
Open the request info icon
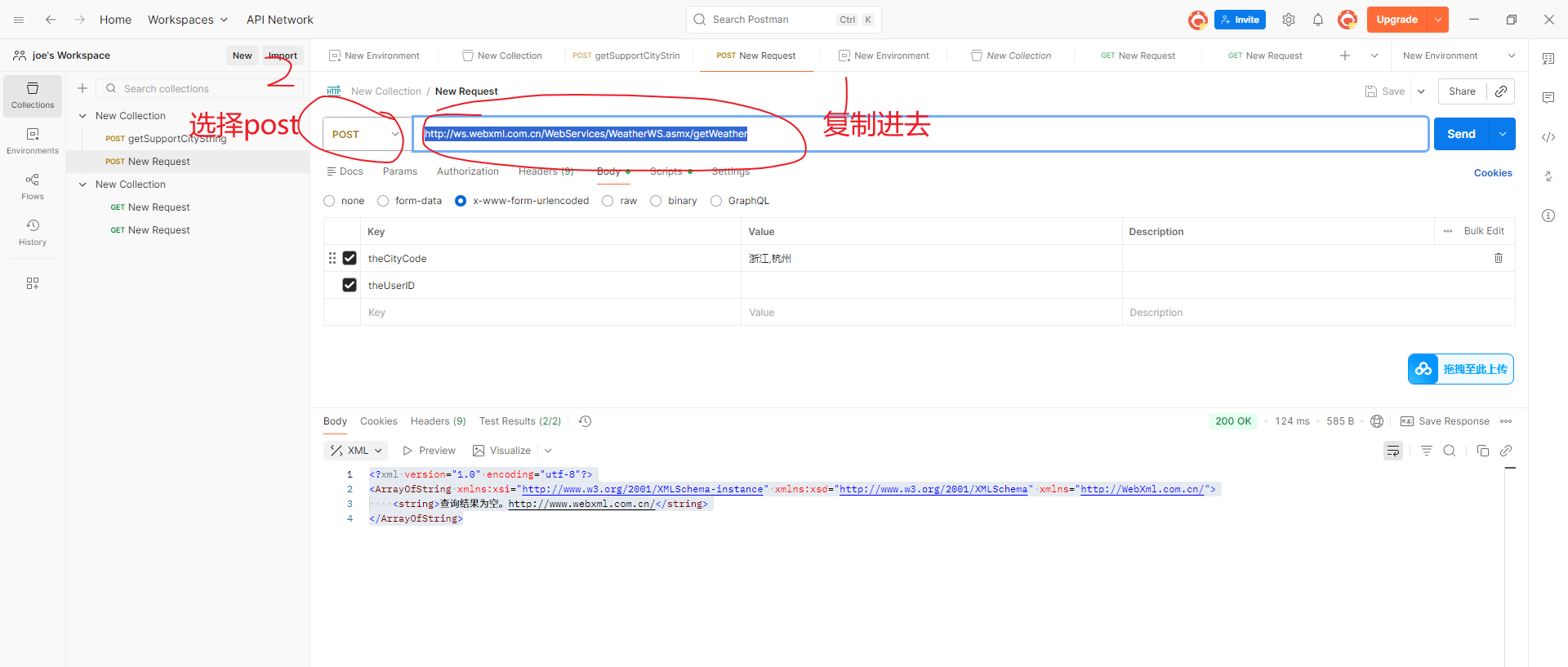point(1548,216)
